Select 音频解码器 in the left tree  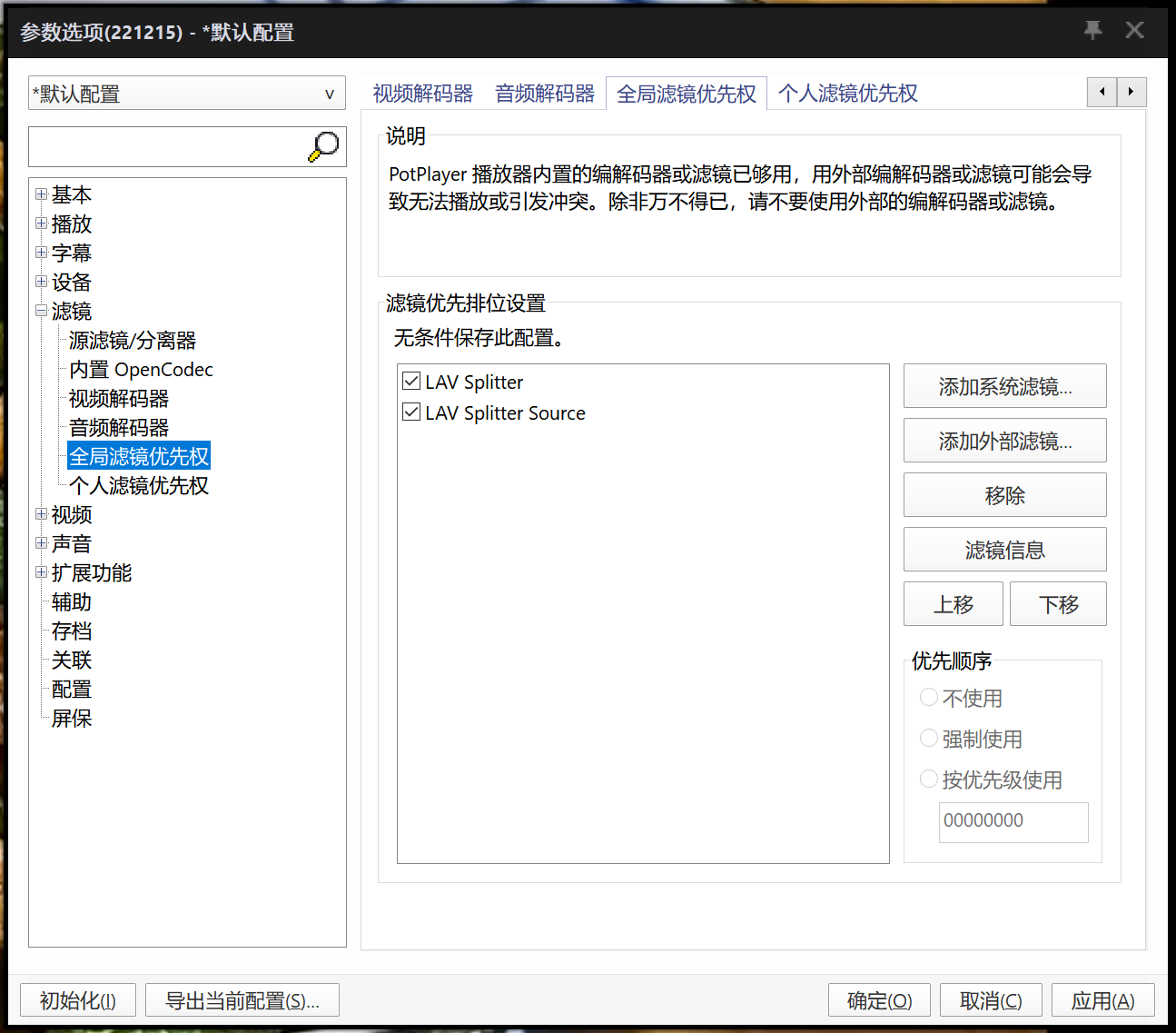point(118,427)
